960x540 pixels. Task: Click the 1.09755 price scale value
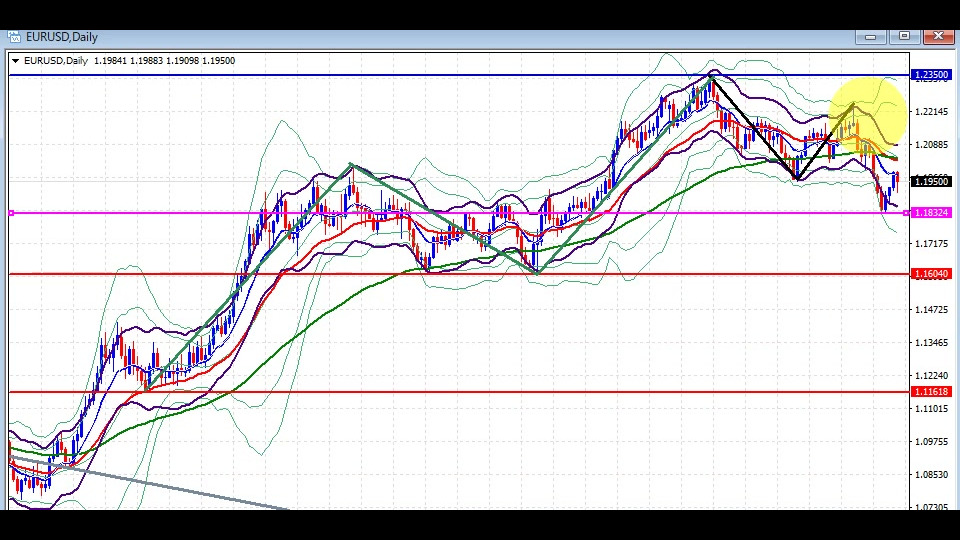click(931, 441)
